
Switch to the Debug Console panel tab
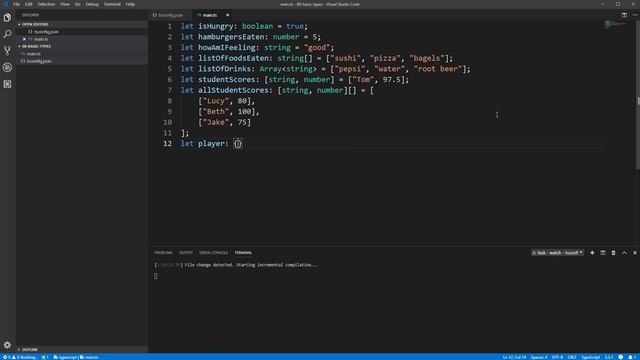(x=213, y=253)
